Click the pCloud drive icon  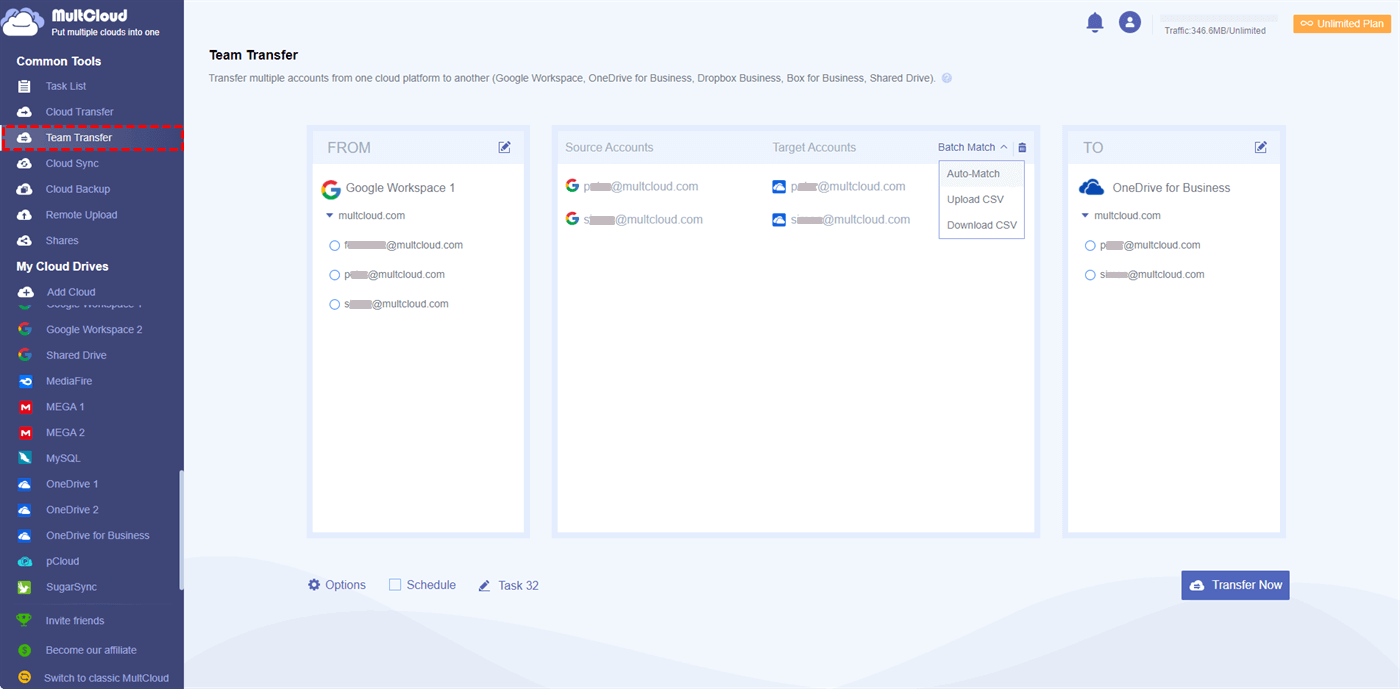click(25, 561)
